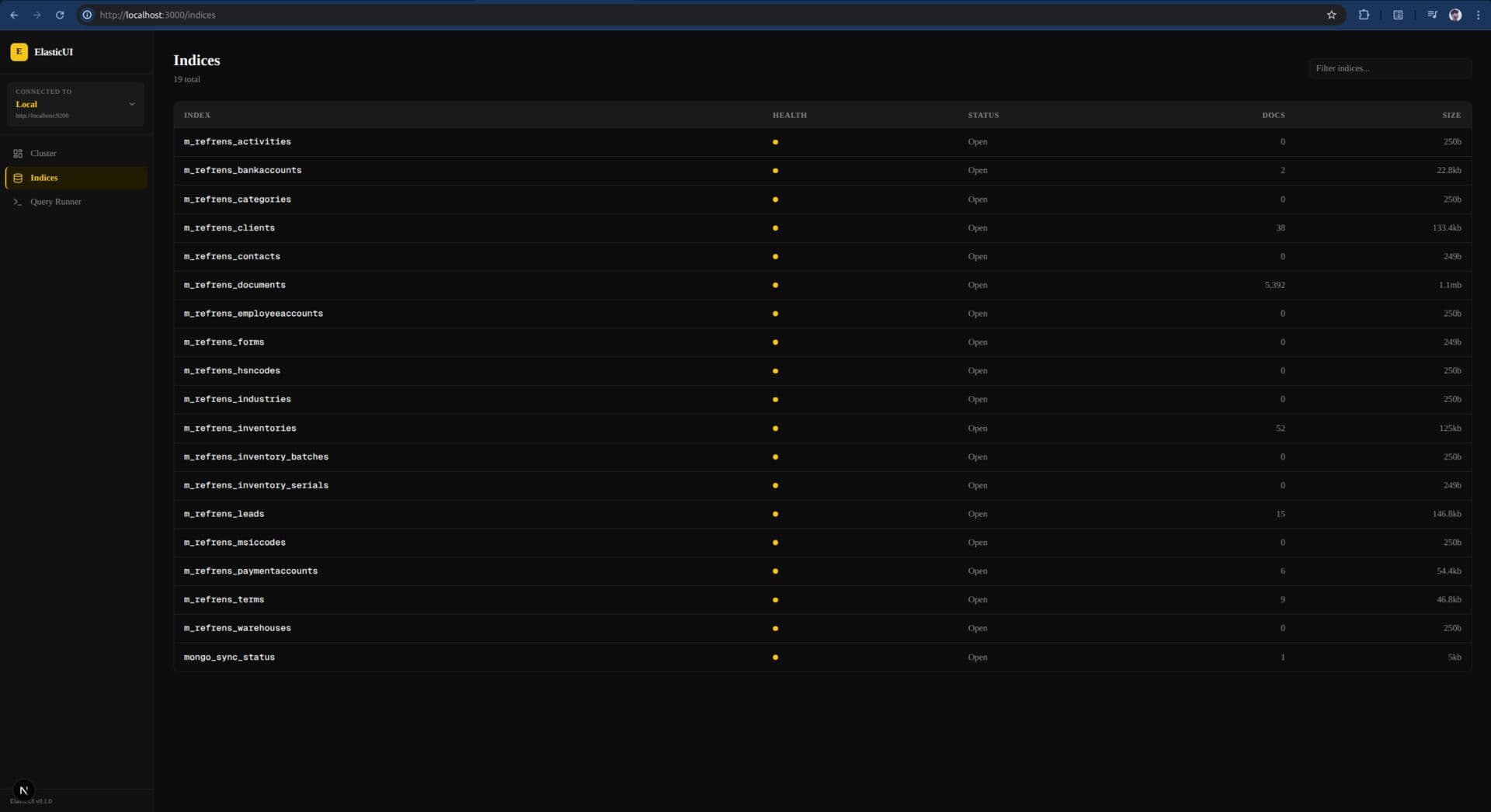The image size is (1491, 812).
Task: Open the browser extensions puzzle icon
Action: 1364,15
